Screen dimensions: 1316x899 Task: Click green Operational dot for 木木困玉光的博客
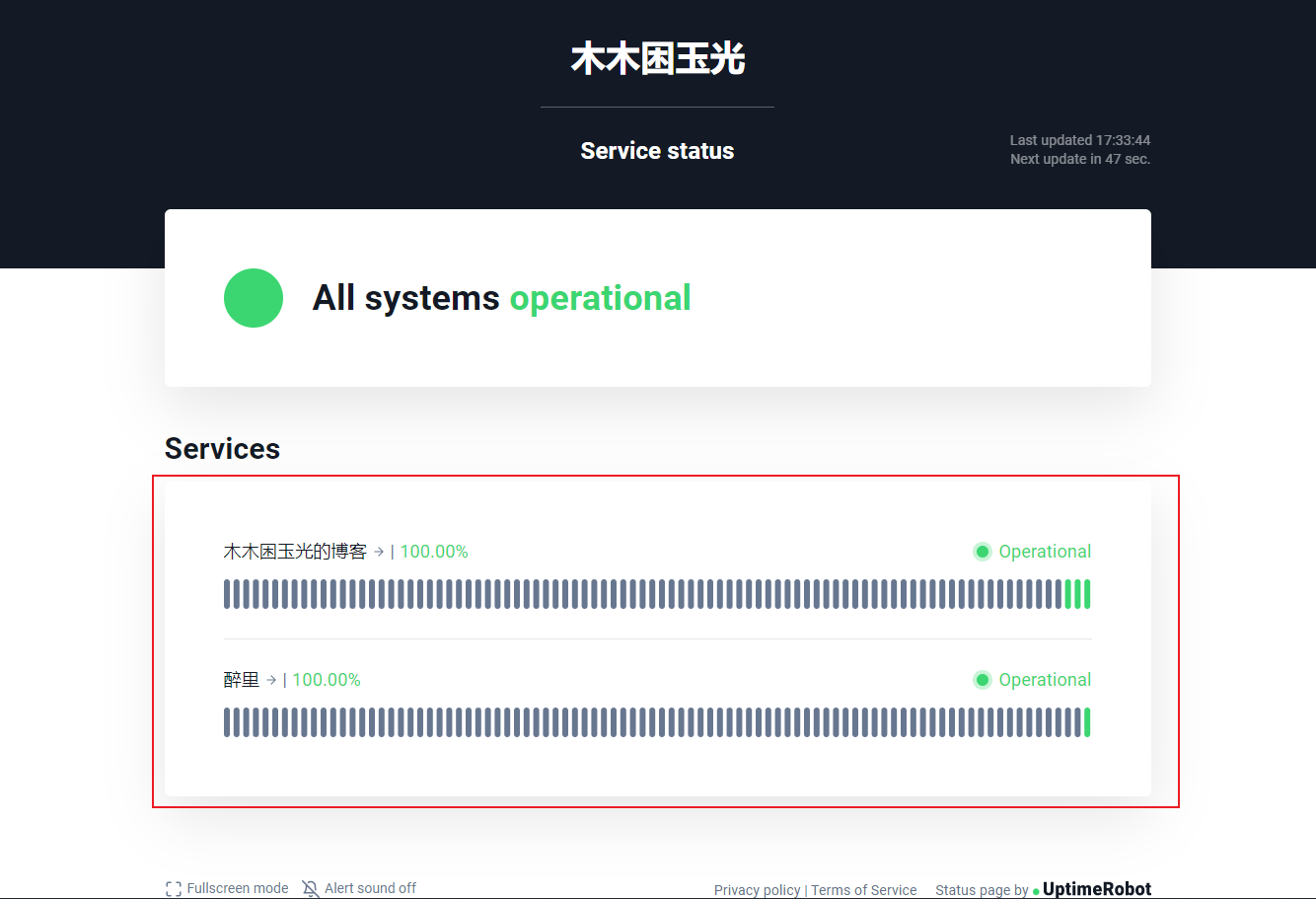coord(983,552)
